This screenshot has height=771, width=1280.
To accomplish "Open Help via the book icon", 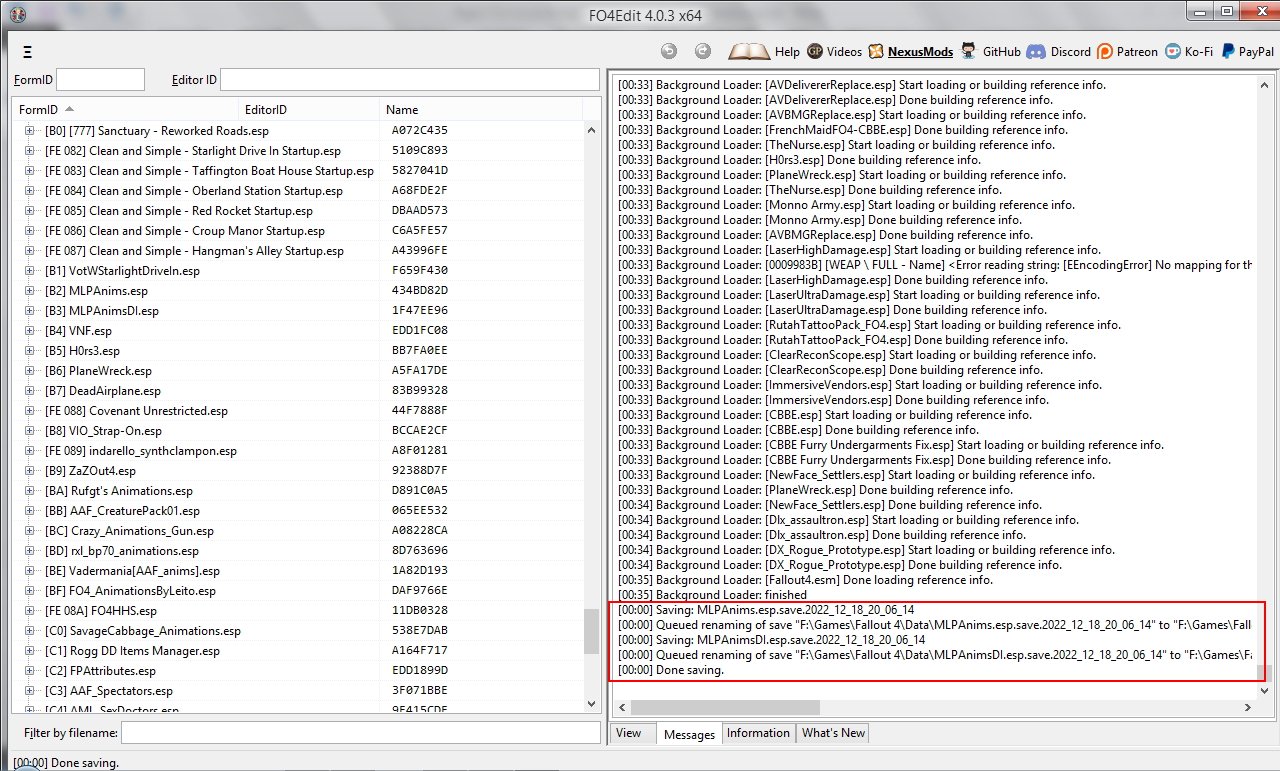I will (x=748, y=51).
